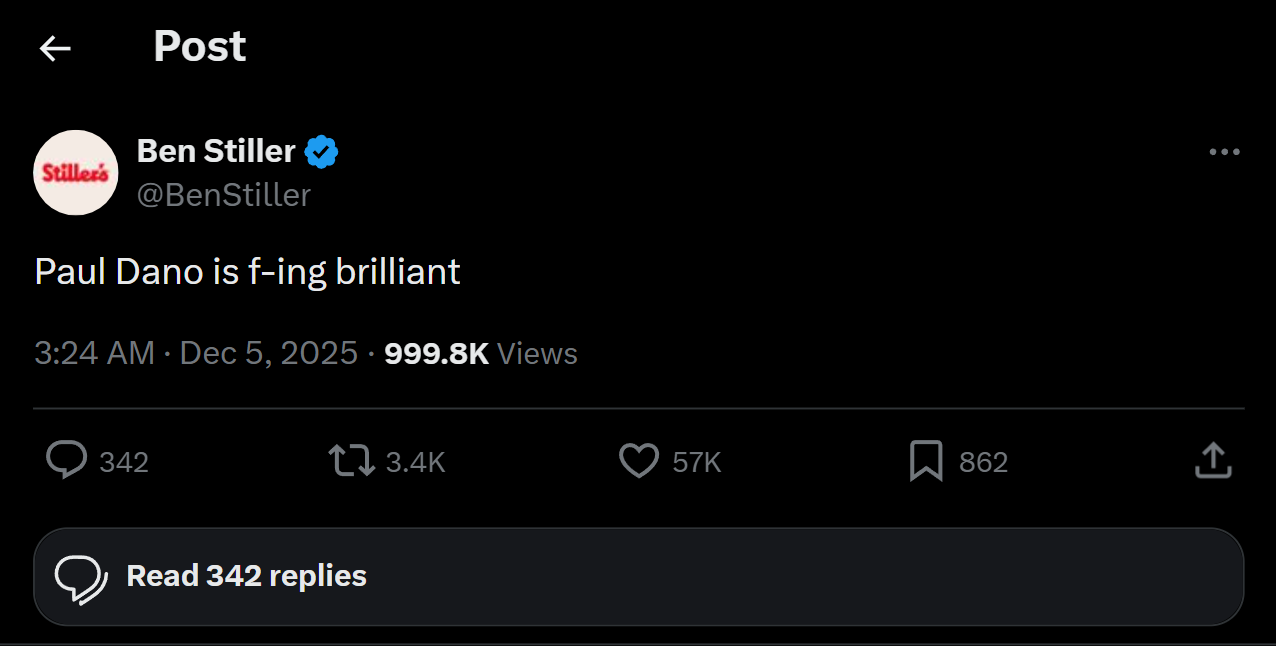Click the 342 reply count
Viewport: 1276px width, 646px height.
point(124,462)
